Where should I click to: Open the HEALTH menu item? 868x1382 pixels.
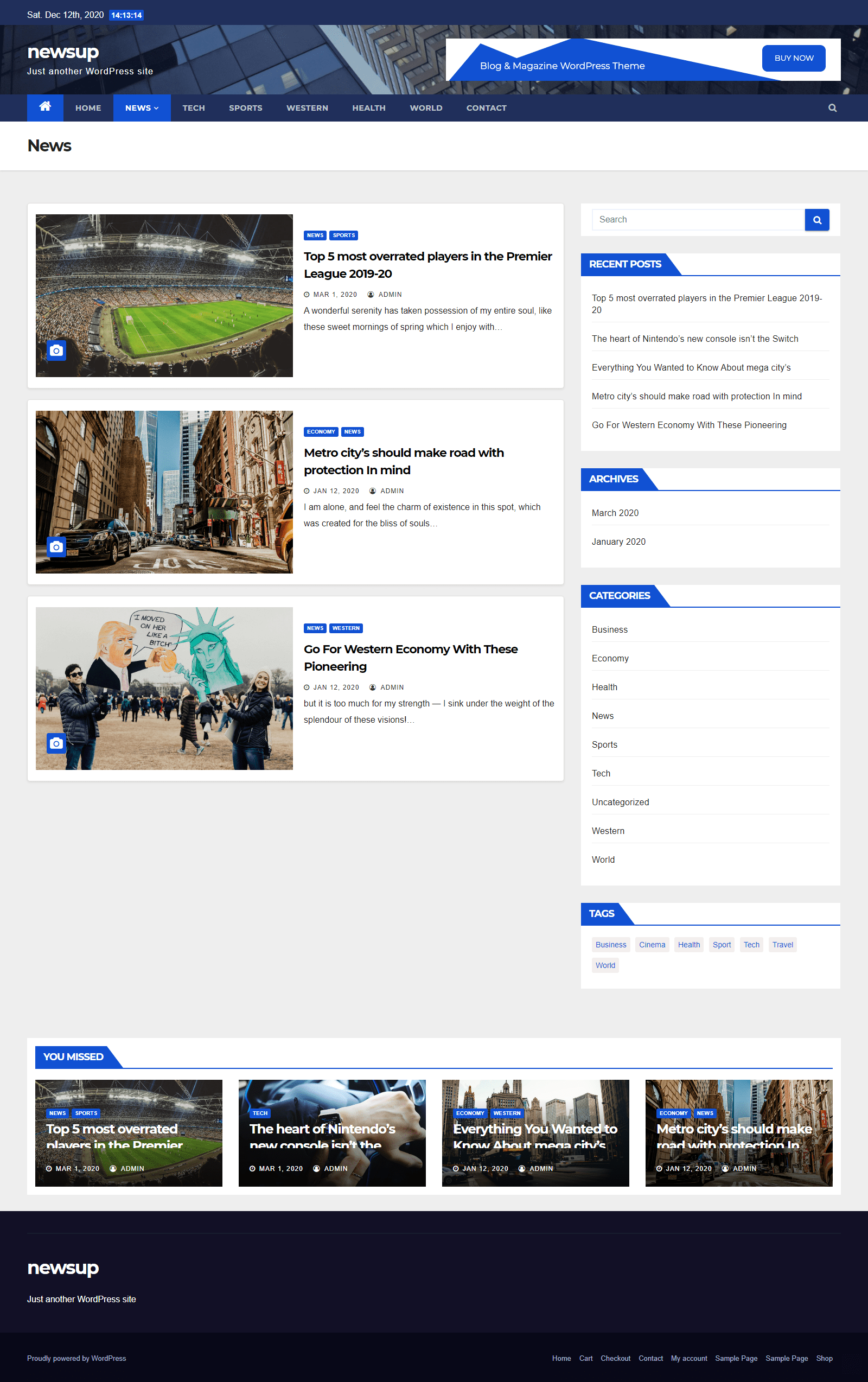(x=369, y=108)
